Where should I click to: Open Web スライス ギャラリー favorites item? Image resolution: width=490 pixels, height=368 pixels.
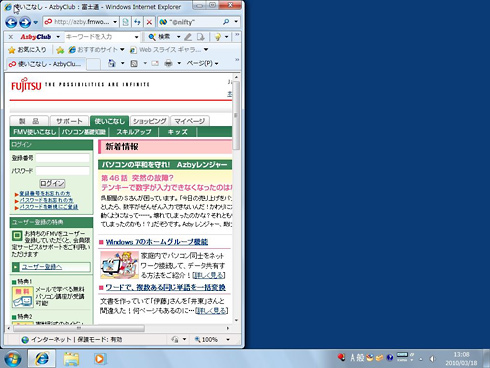click(169, 50)
